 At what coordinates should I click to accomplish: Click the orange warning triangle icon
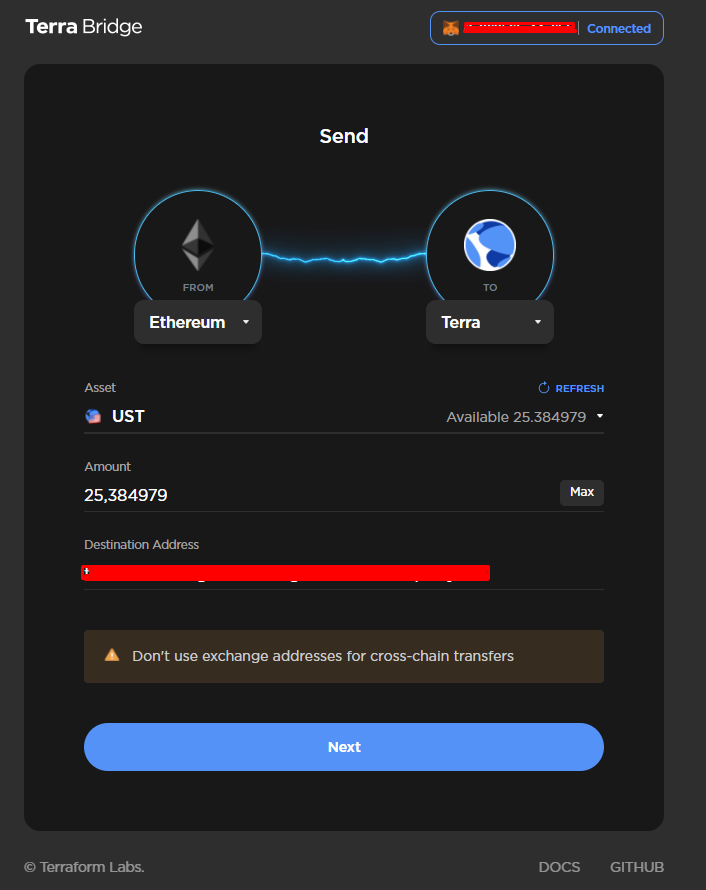point(112,655)
